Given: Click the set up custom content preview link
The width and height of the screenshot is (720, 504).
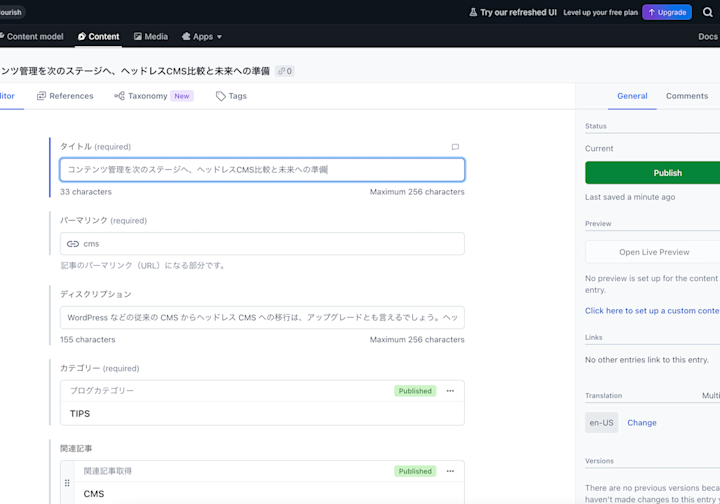Looking at the screenshot, I should click(652, 311).
